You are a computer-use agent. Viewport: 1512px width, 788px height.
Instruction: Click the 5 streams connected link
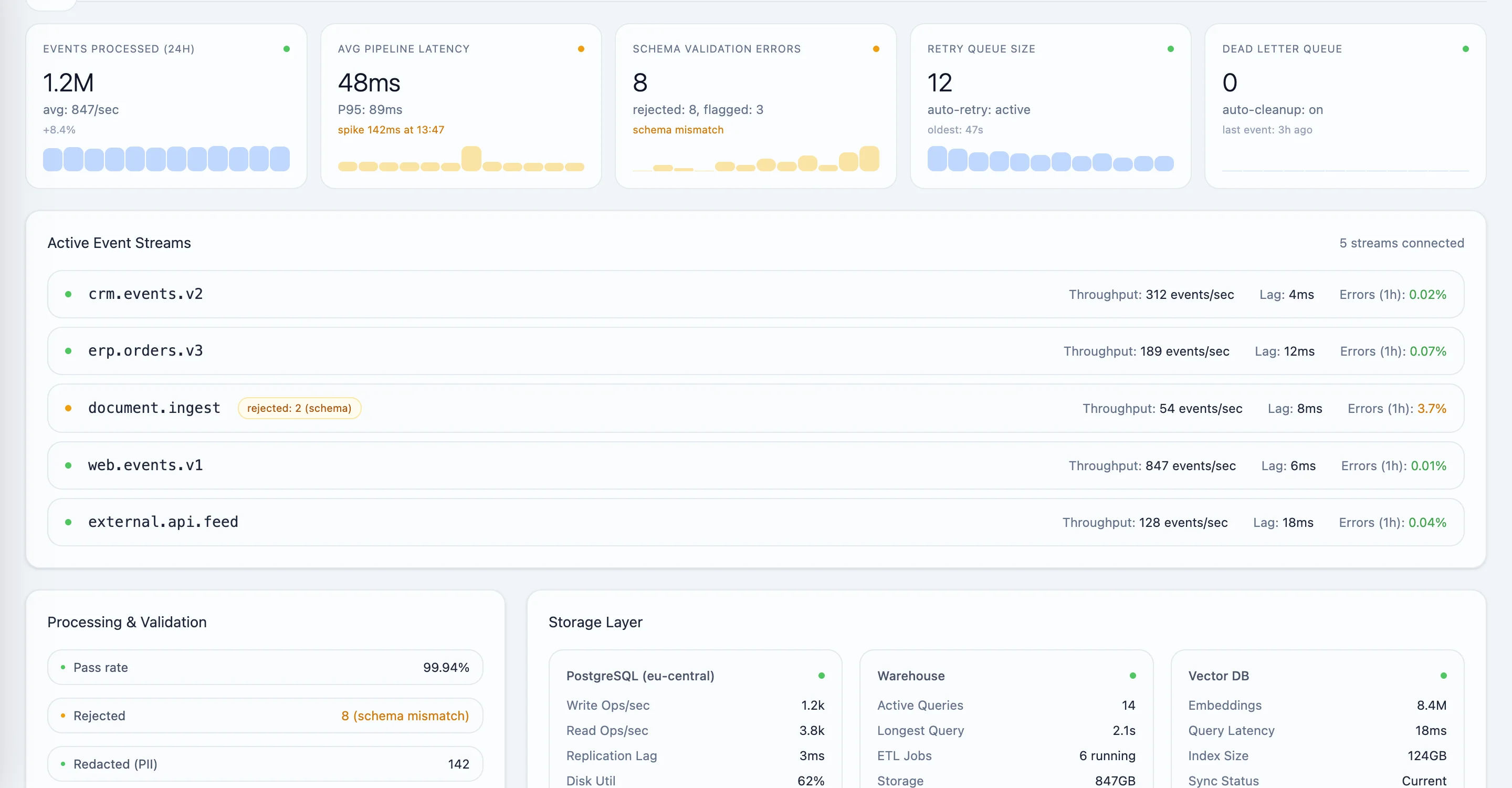(1402, 243)
